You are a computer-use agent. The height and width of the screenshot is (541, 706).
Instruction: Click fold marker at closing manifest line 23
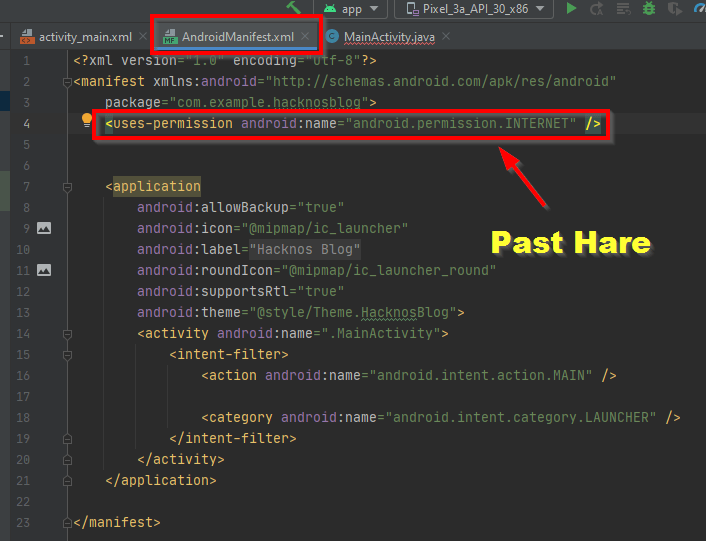tap(68, 523)
